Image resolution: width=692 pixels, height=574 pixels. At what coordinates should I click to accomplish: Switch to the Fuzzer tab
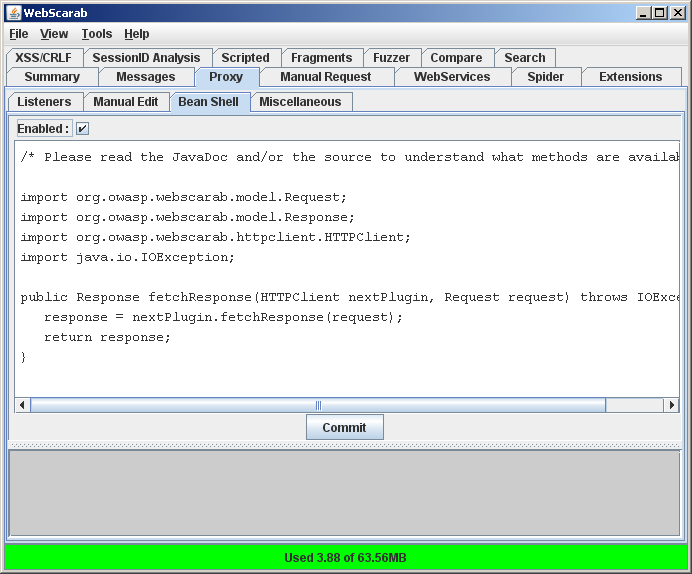coord(391,58)
